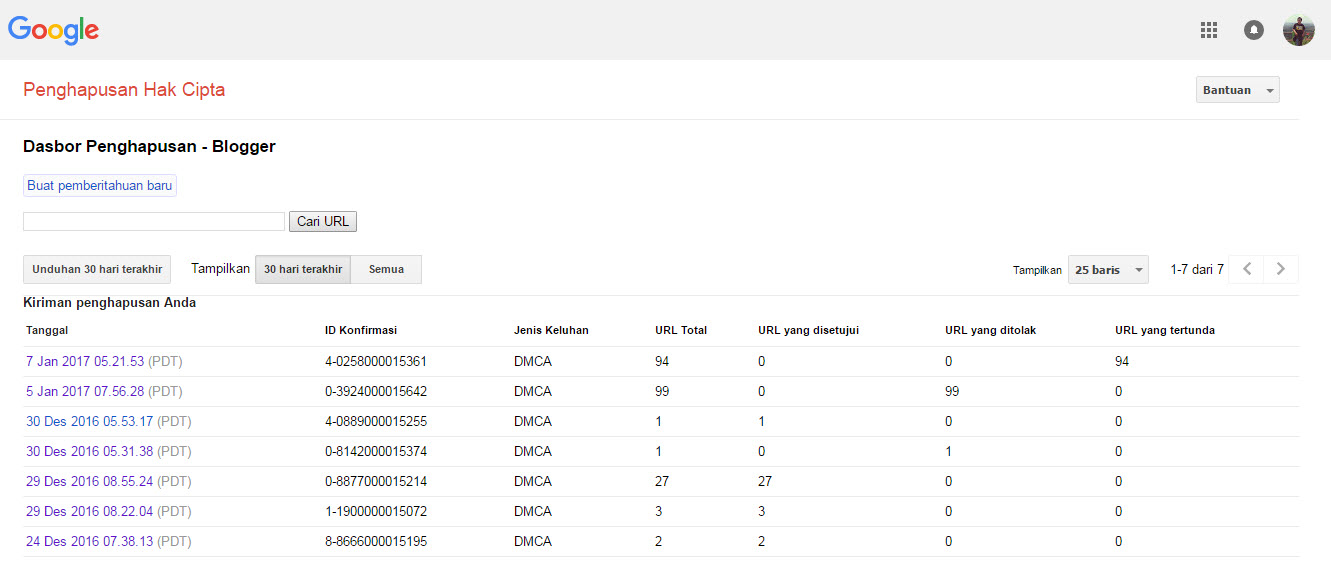Click rejected count 99 in 5 Jan row

click(952, 391)
